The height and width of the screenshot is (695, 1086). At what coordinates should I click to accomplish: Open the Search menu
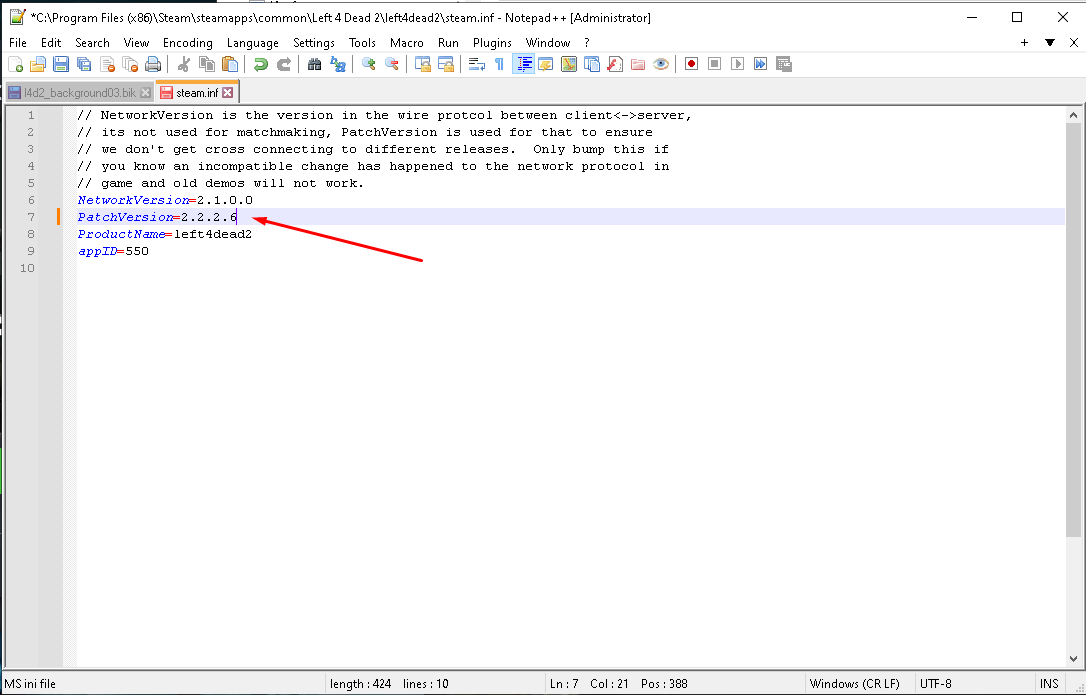(92, 43)
